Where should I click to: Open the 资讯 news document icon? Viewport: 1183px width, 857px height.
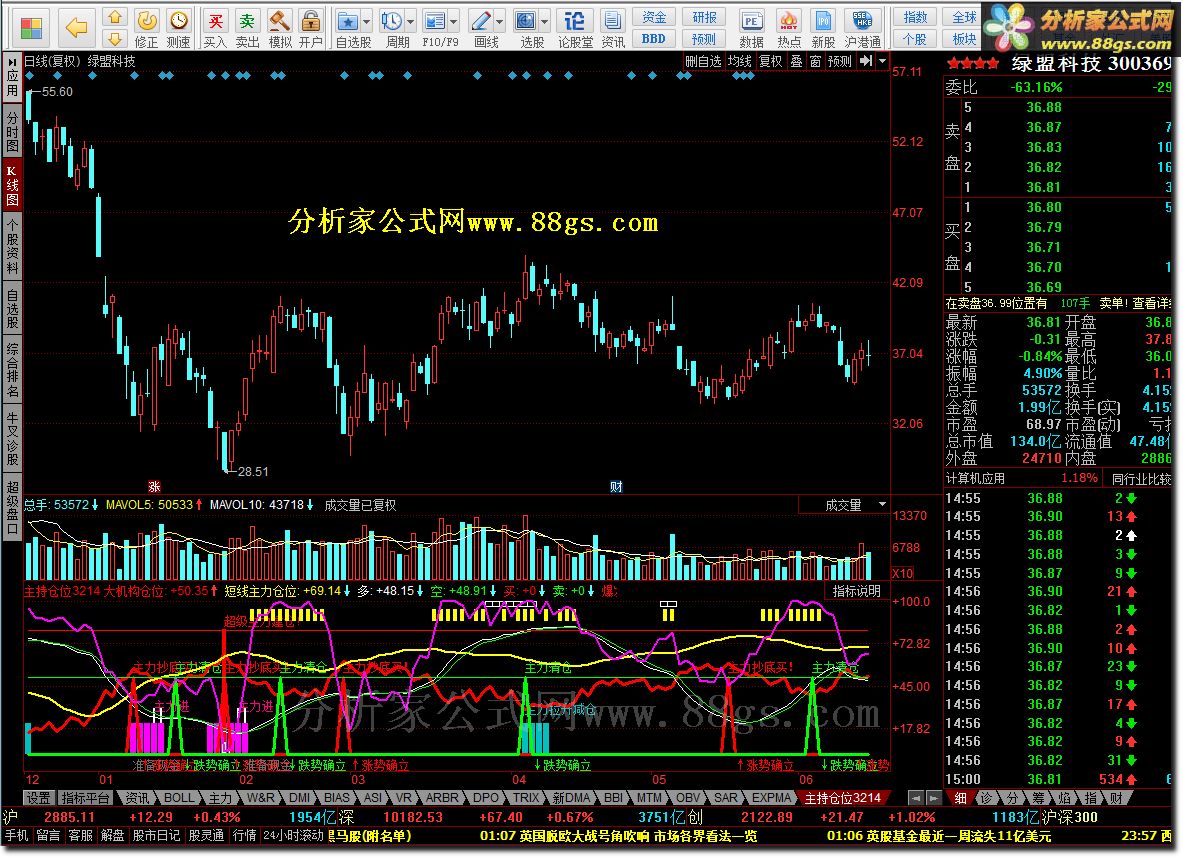point(613,21)
